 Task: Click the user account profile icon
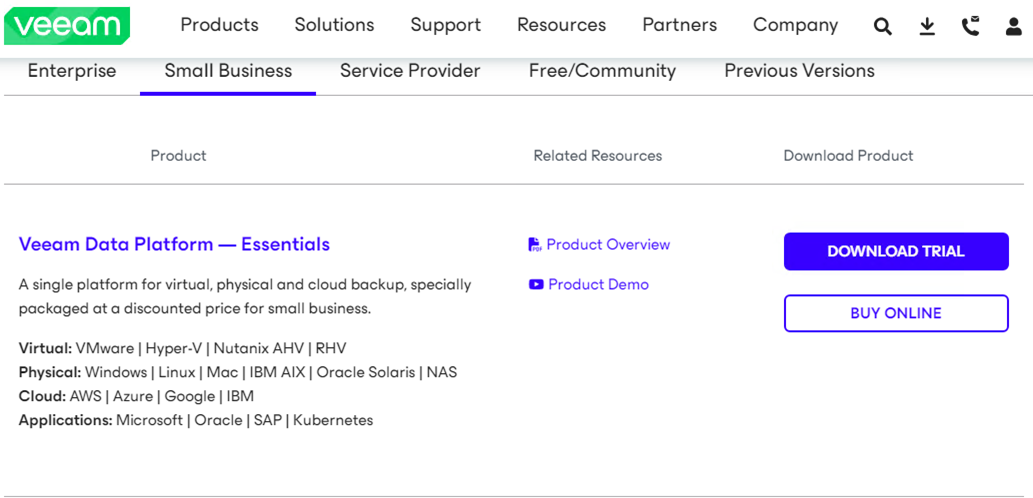[1013, 26]
